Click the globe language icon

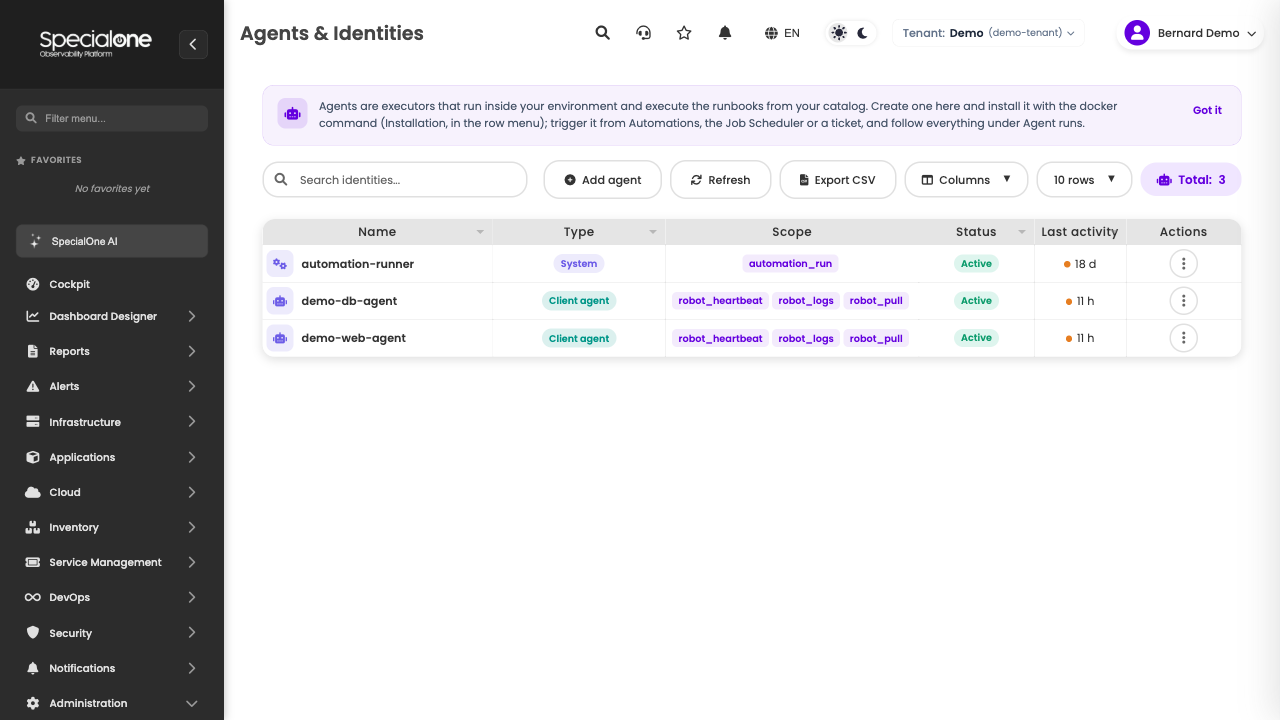pyautogui.click(x=771, y=33)
